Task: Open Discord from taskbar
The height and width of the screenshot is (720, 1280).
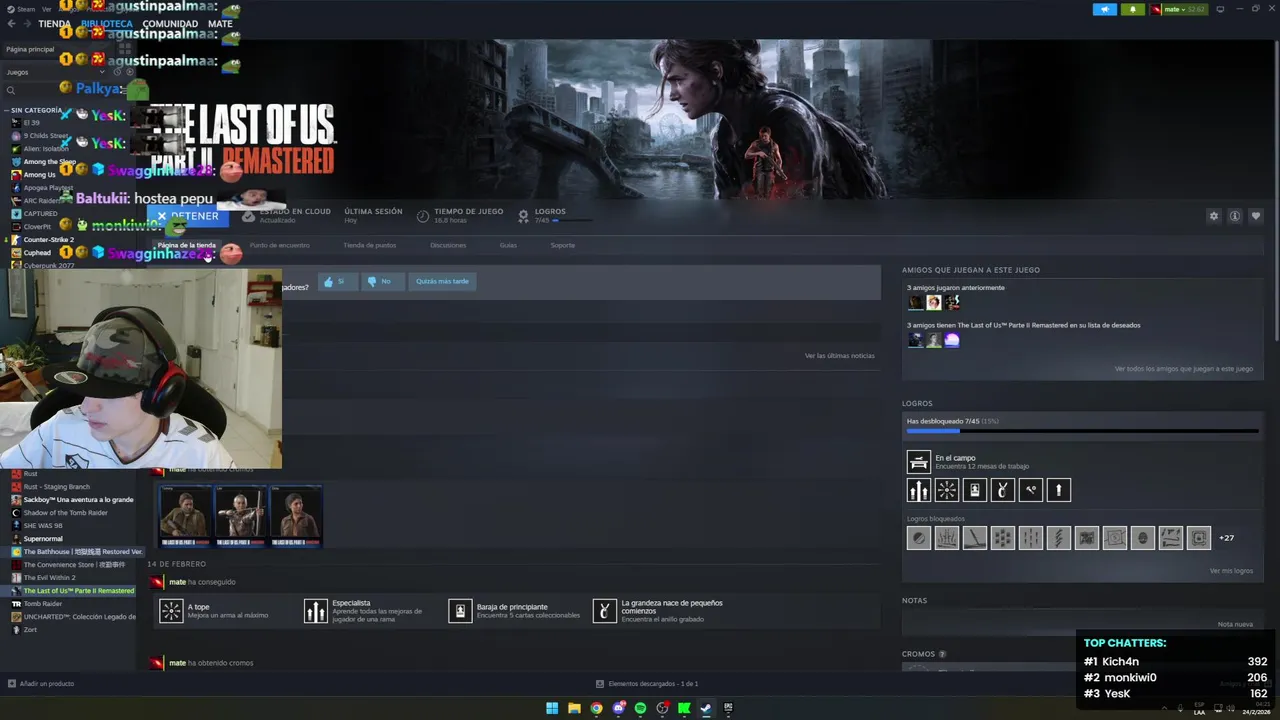Action: click(618, 708)
